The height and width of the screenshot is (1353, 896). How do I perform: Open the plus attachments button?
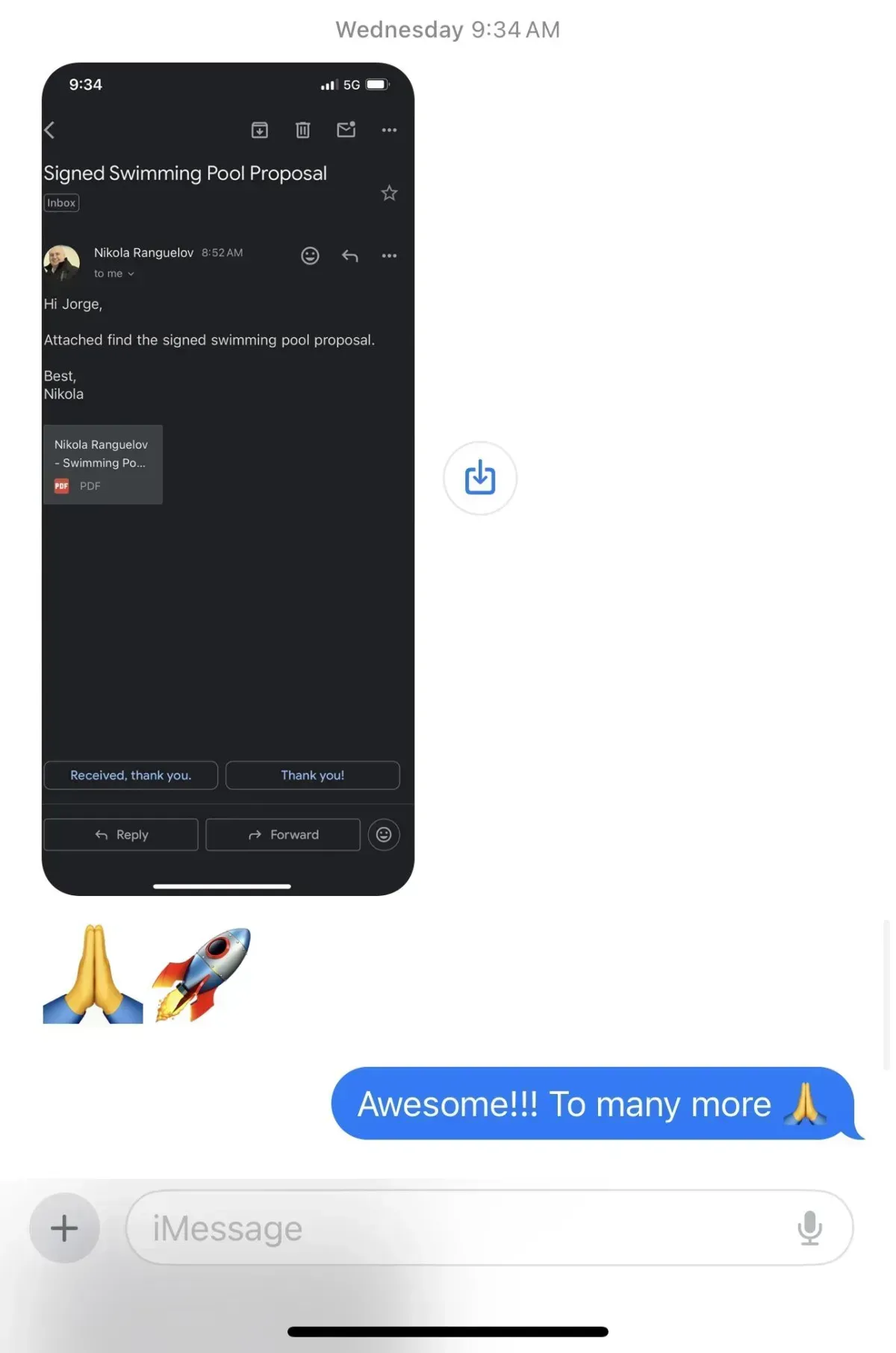[x=64, y=1228]
